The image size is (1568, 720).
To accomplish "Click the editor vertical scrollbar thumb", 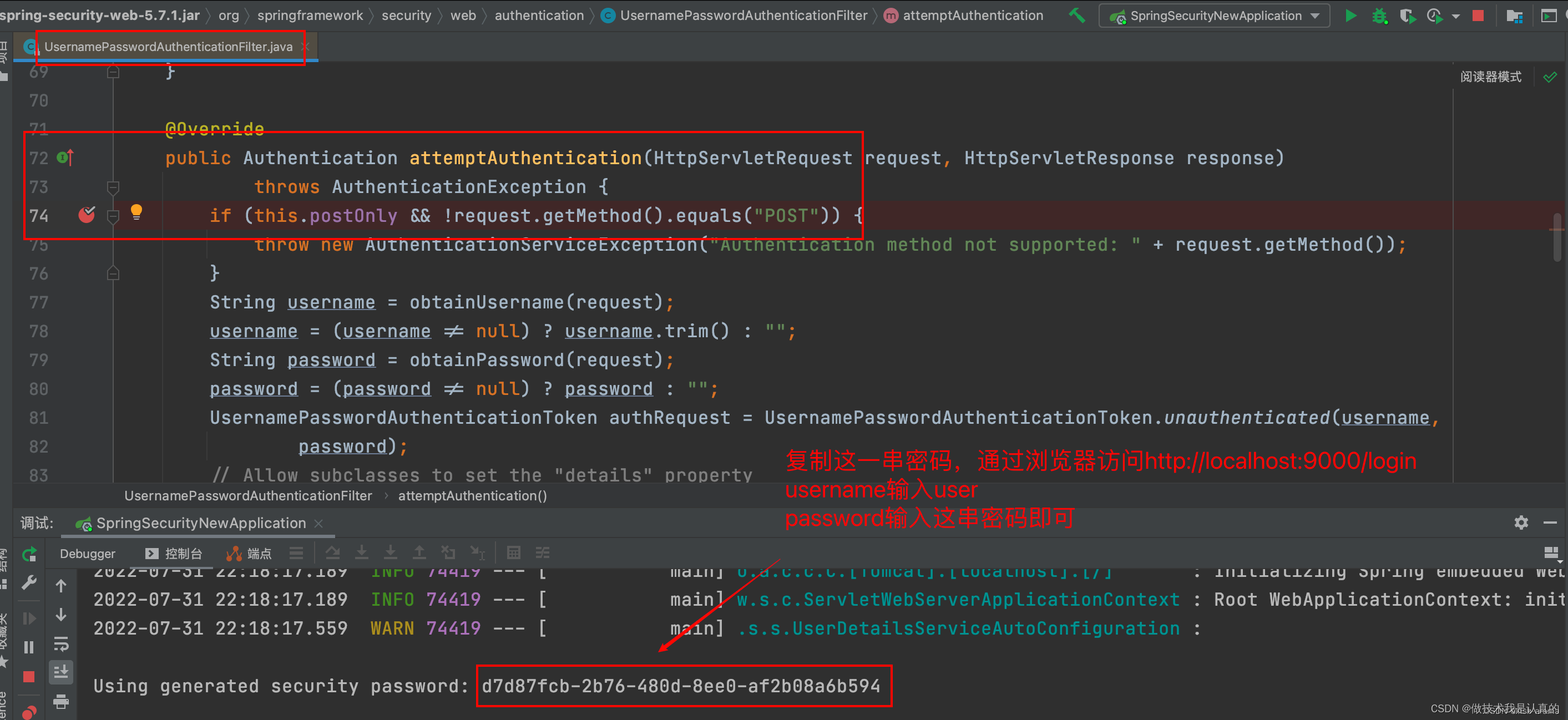I will coord(1557,237).
